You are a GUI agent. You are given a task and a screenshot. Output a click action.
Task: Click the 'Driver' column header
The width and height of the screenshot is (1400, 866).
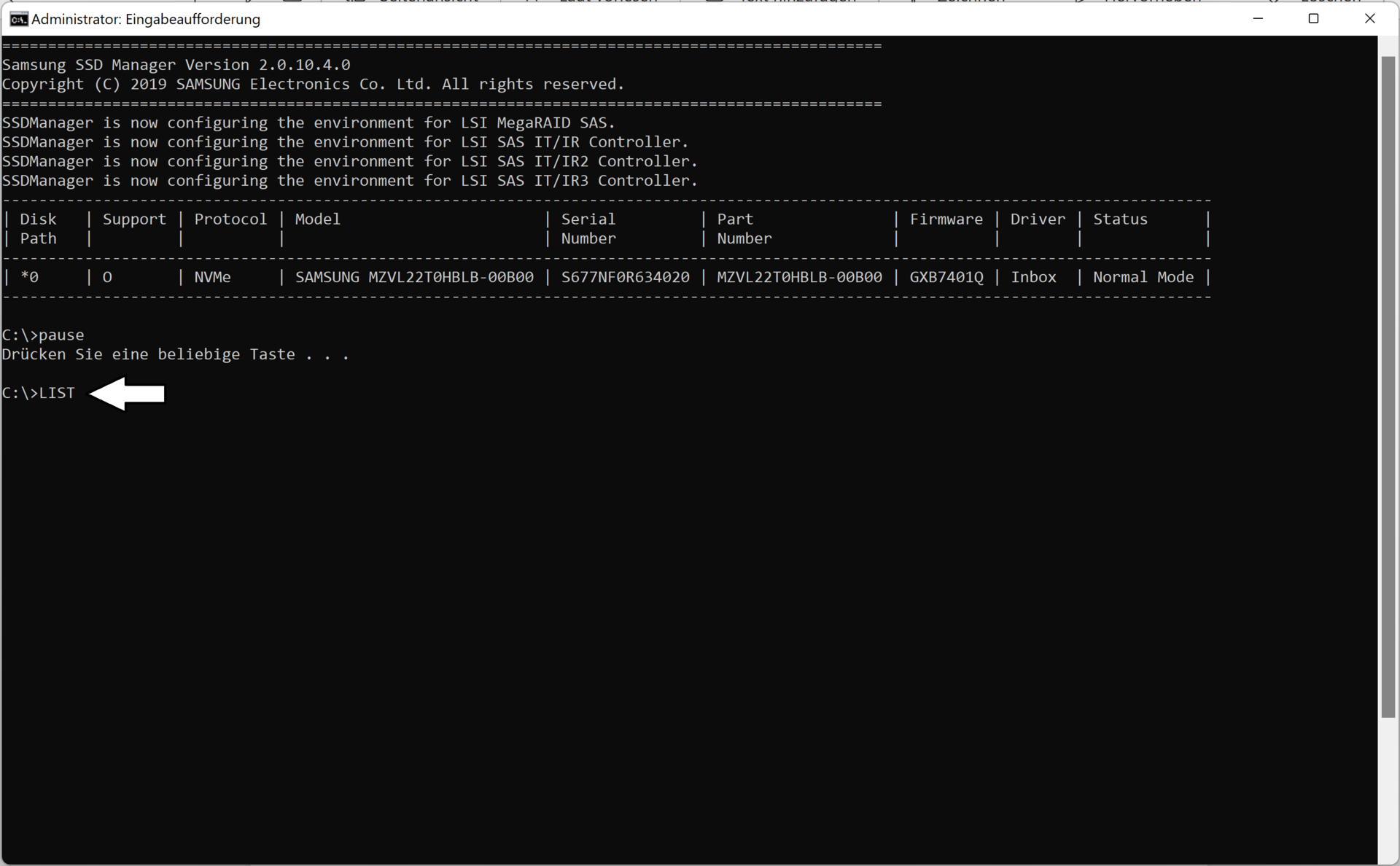tap(1038, 219)
